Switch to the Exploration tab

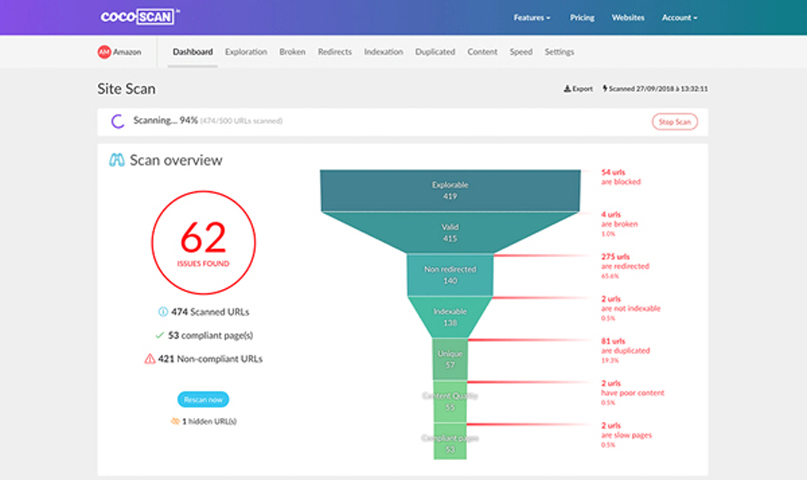(x=246, y=52)
